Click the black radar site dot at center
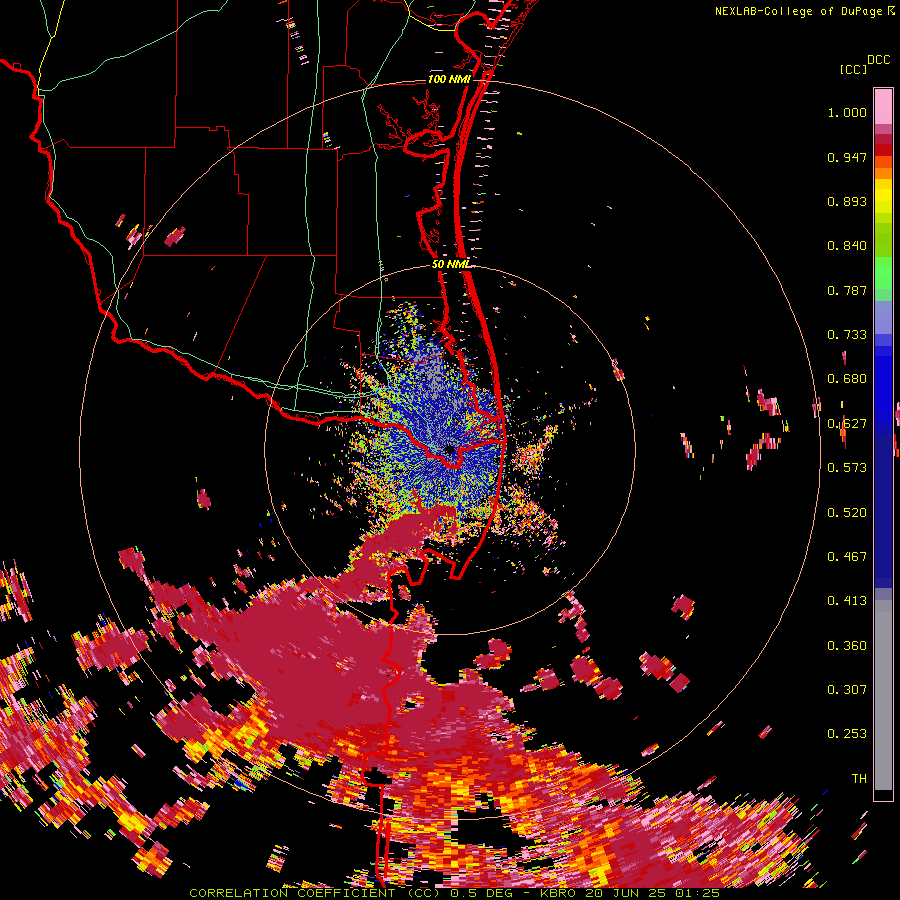 pos(449,450)
